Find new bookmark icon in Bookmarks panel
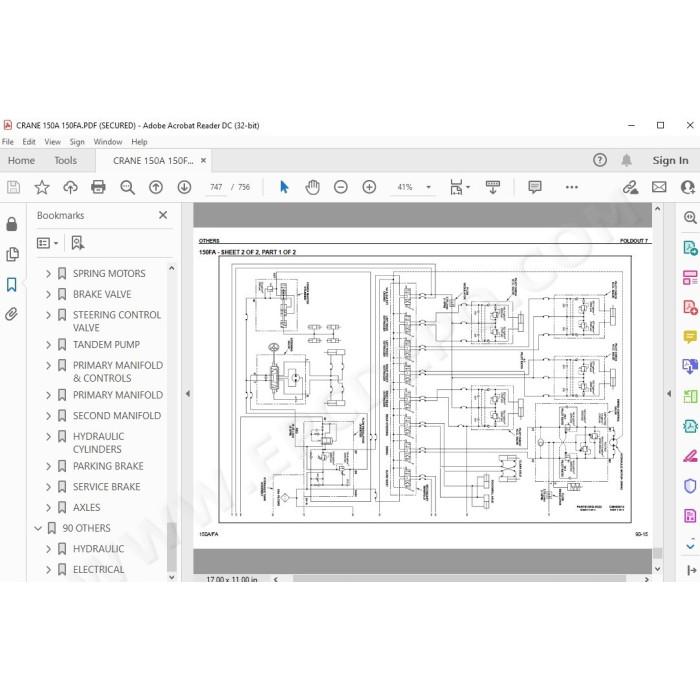Viewport: 700px width, 700px height. pos(78,243)
